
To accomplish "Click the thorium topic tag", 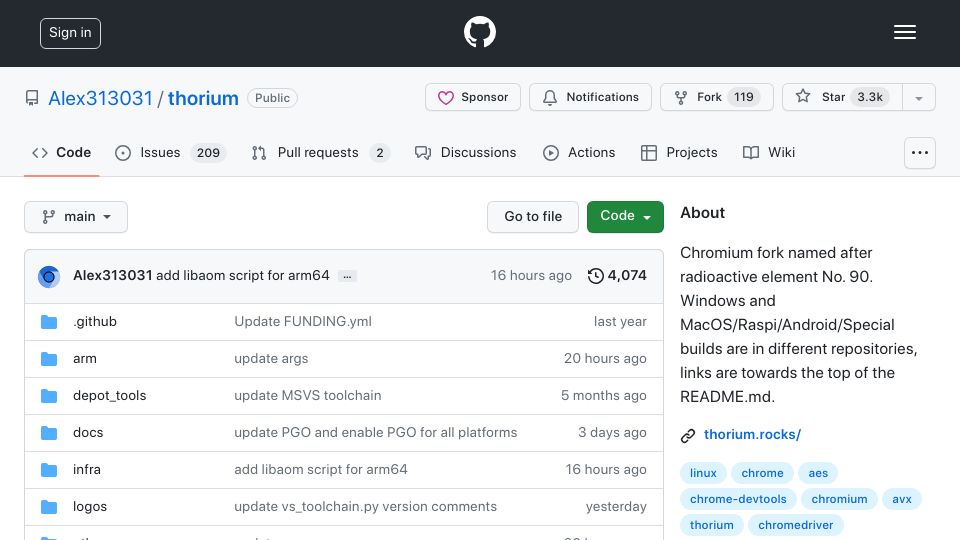I will coord(711,525).
